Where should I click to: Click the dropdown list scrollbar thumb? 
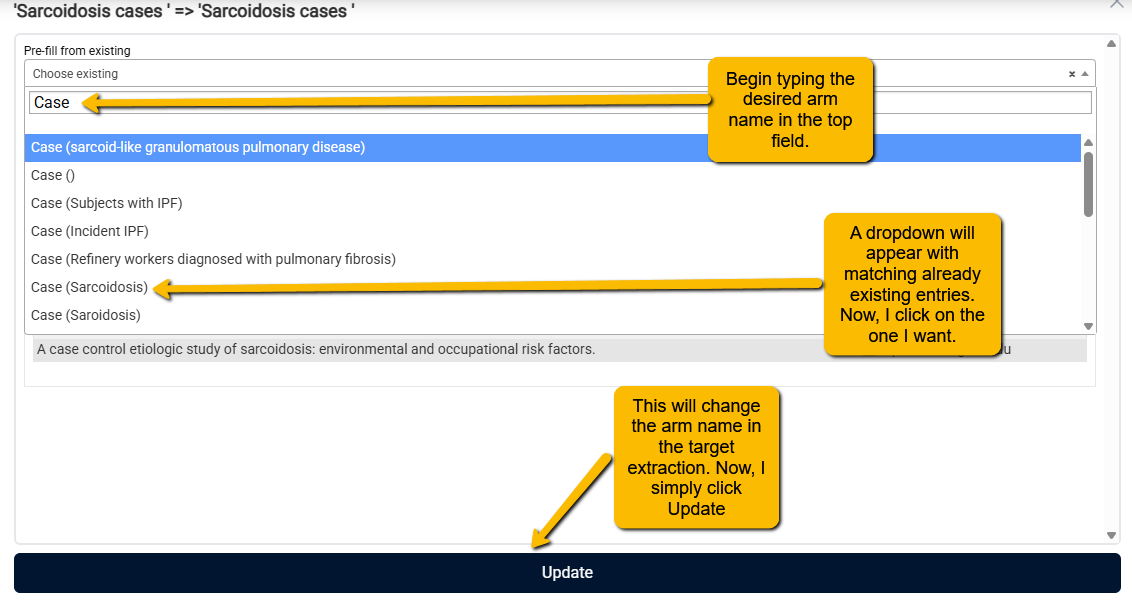coord(1088,184)
